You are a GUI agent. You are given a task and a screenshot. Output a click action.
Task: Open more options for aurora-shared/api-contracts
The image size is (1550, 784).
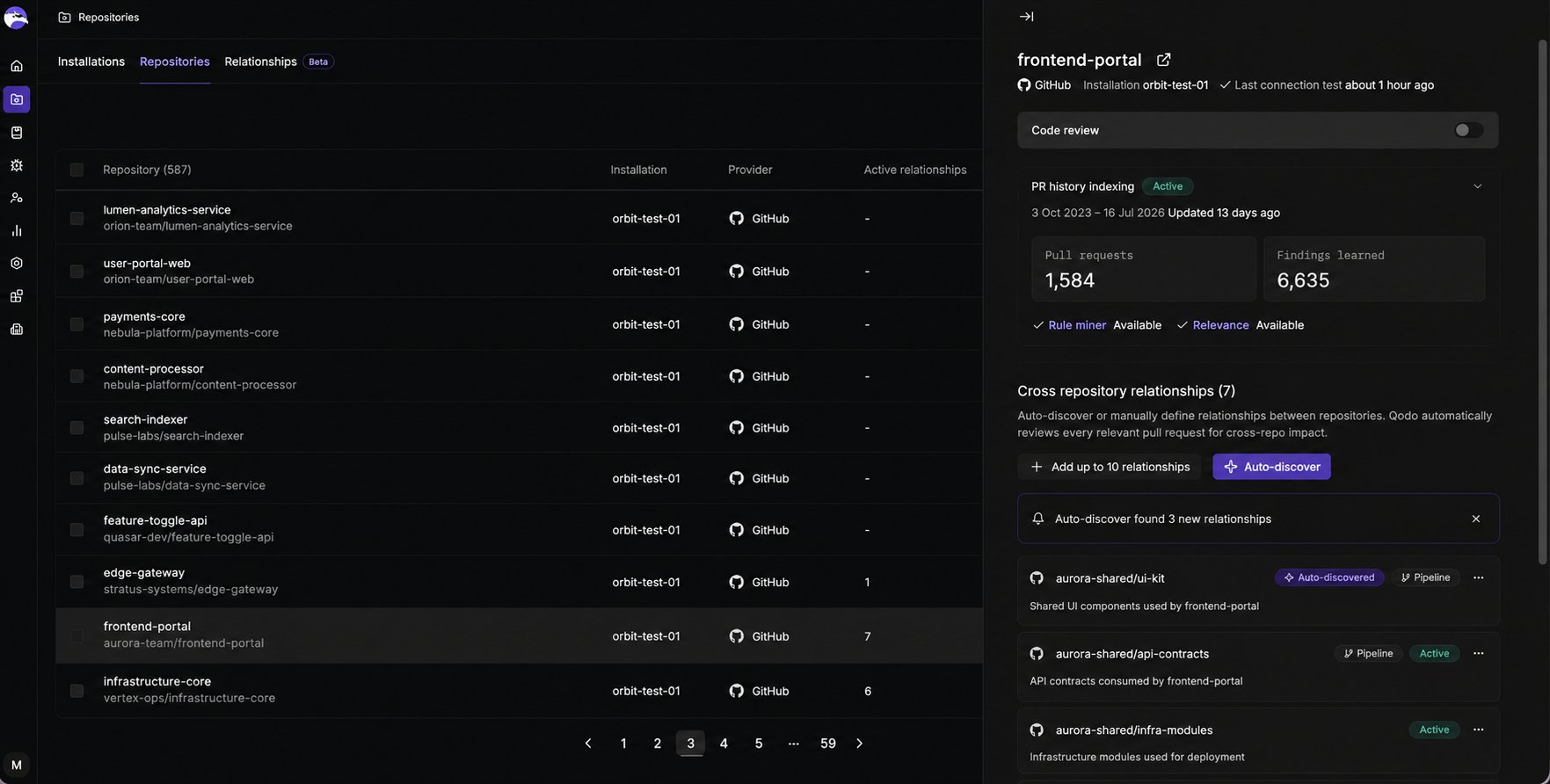point(1478,653)
